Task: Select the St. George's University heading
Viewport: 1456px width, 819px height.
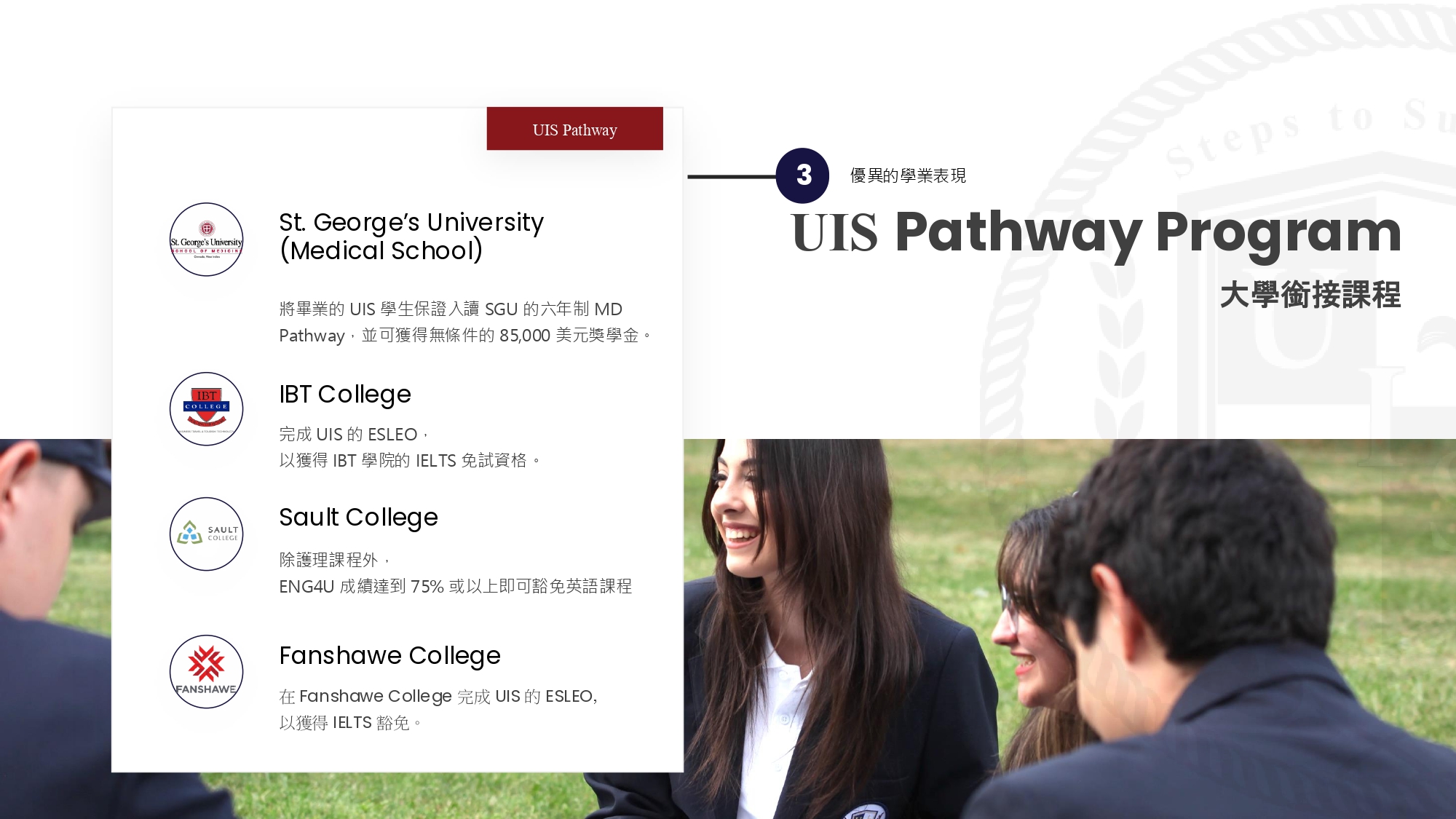Action: pyautogui.click(x=411, y=236)
